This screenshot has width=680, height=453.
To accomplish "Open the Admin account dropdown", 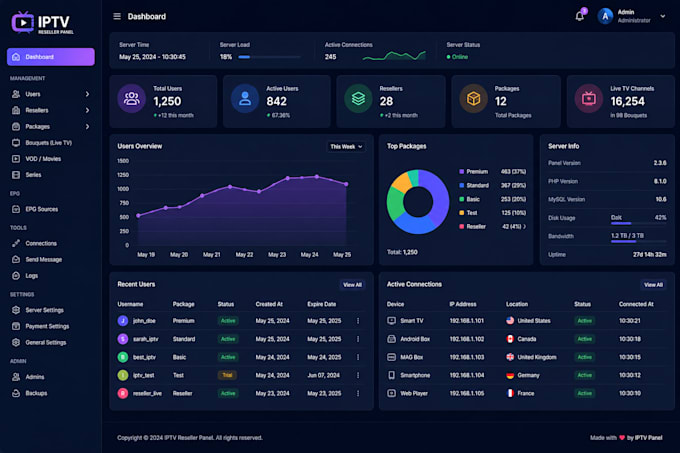I will [663, 16].
